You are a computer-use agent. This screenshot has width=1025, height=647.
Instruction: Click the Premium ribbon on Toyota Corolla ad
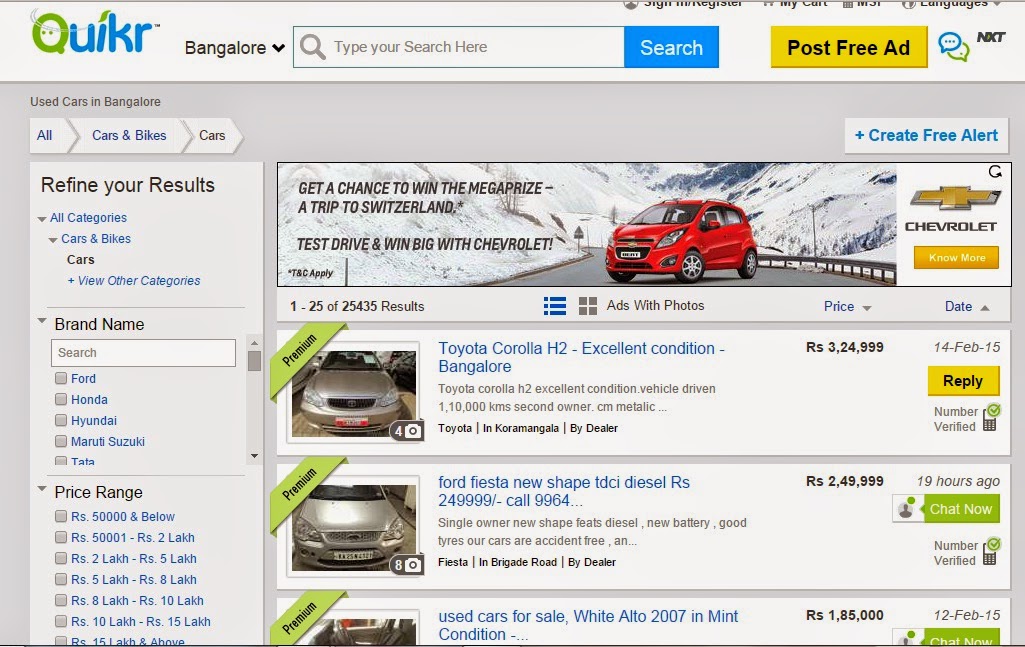[299, 351]
